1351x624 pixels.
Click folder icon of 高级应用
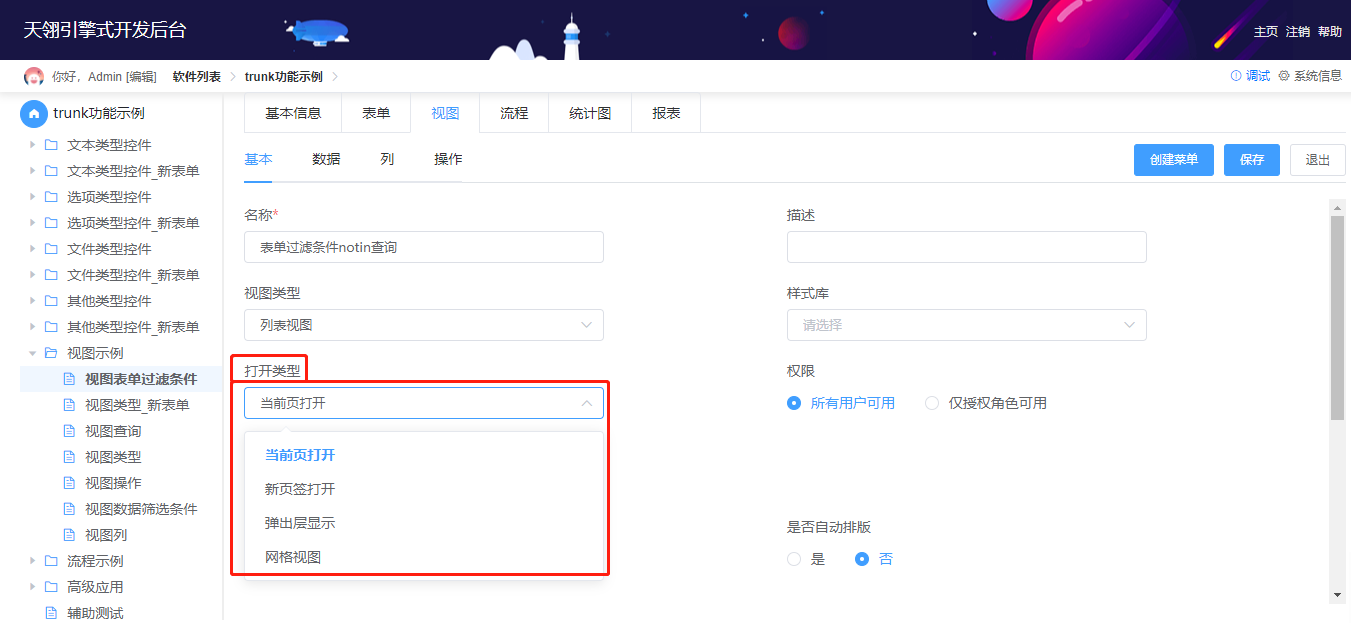[x=51, y=587]
